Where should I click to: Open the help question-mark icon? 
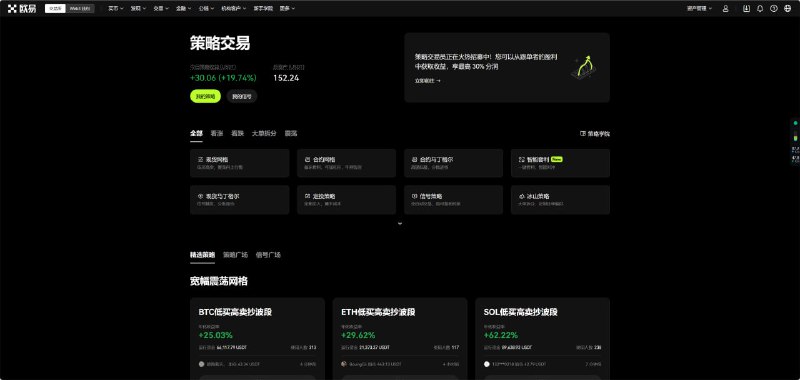pos(774,9)
